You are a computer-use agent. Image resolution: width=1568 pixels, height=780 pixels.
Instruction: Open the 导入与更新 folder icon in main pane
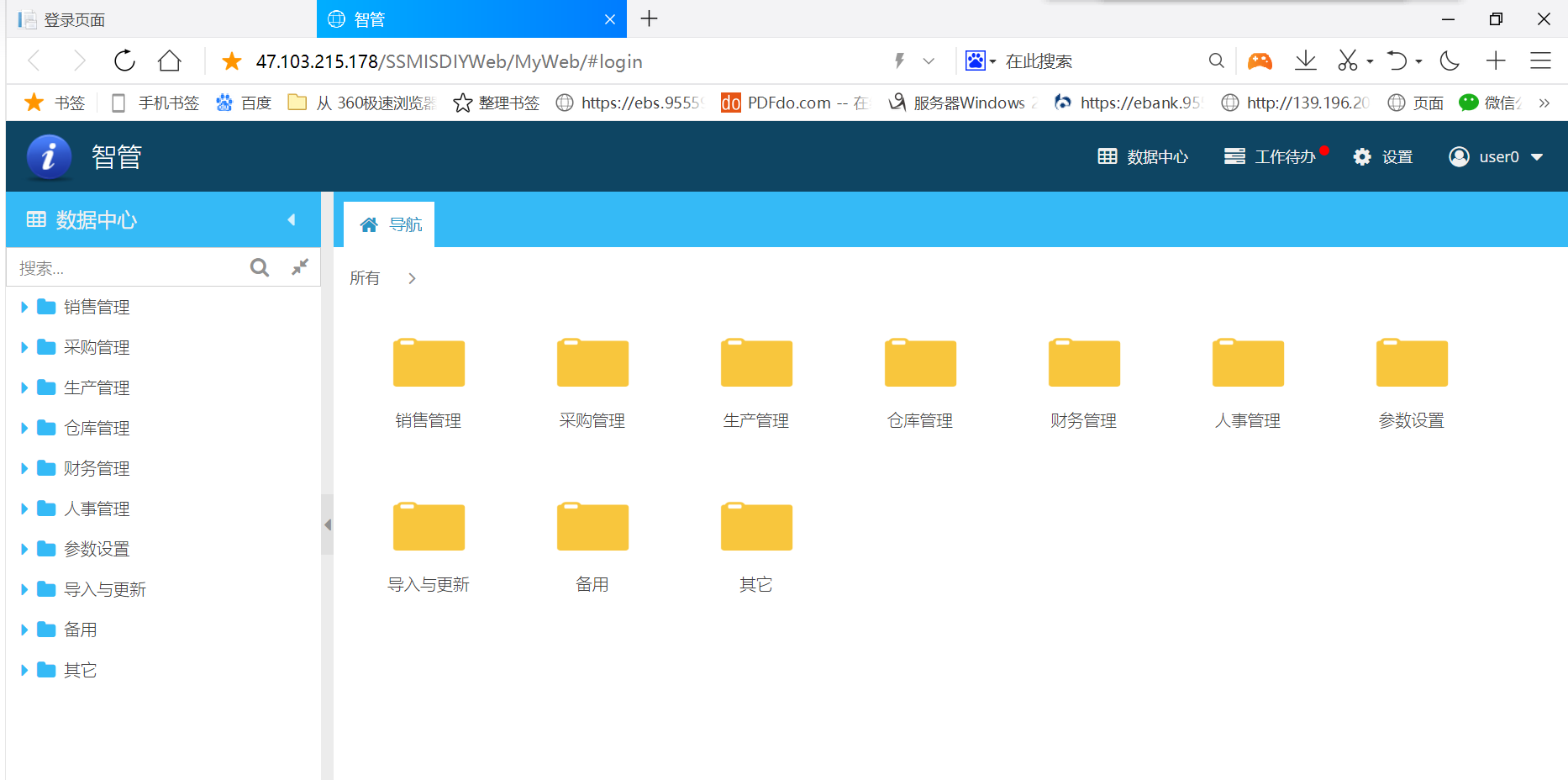coord(429,526)
